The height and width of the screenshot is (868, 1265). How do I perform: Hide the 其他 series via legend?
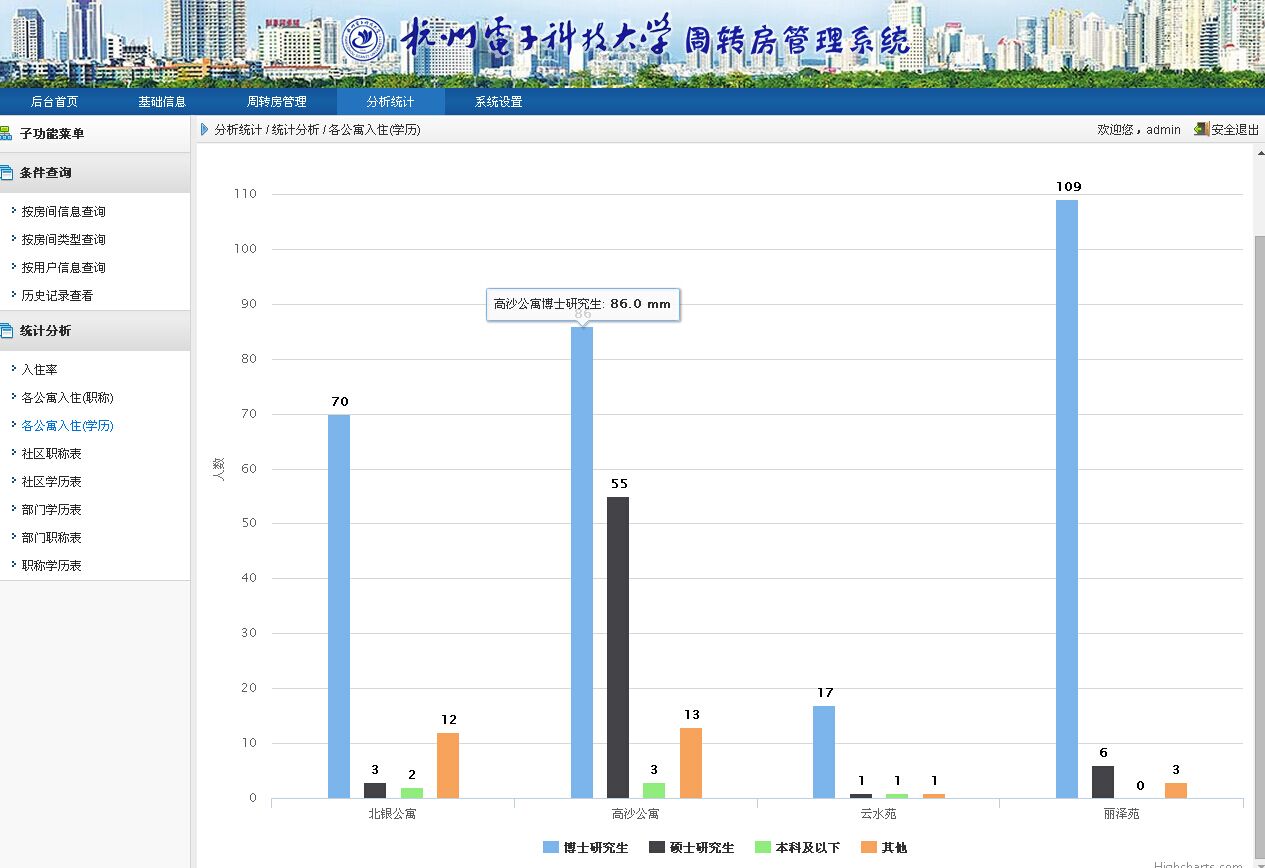[884, 847]
